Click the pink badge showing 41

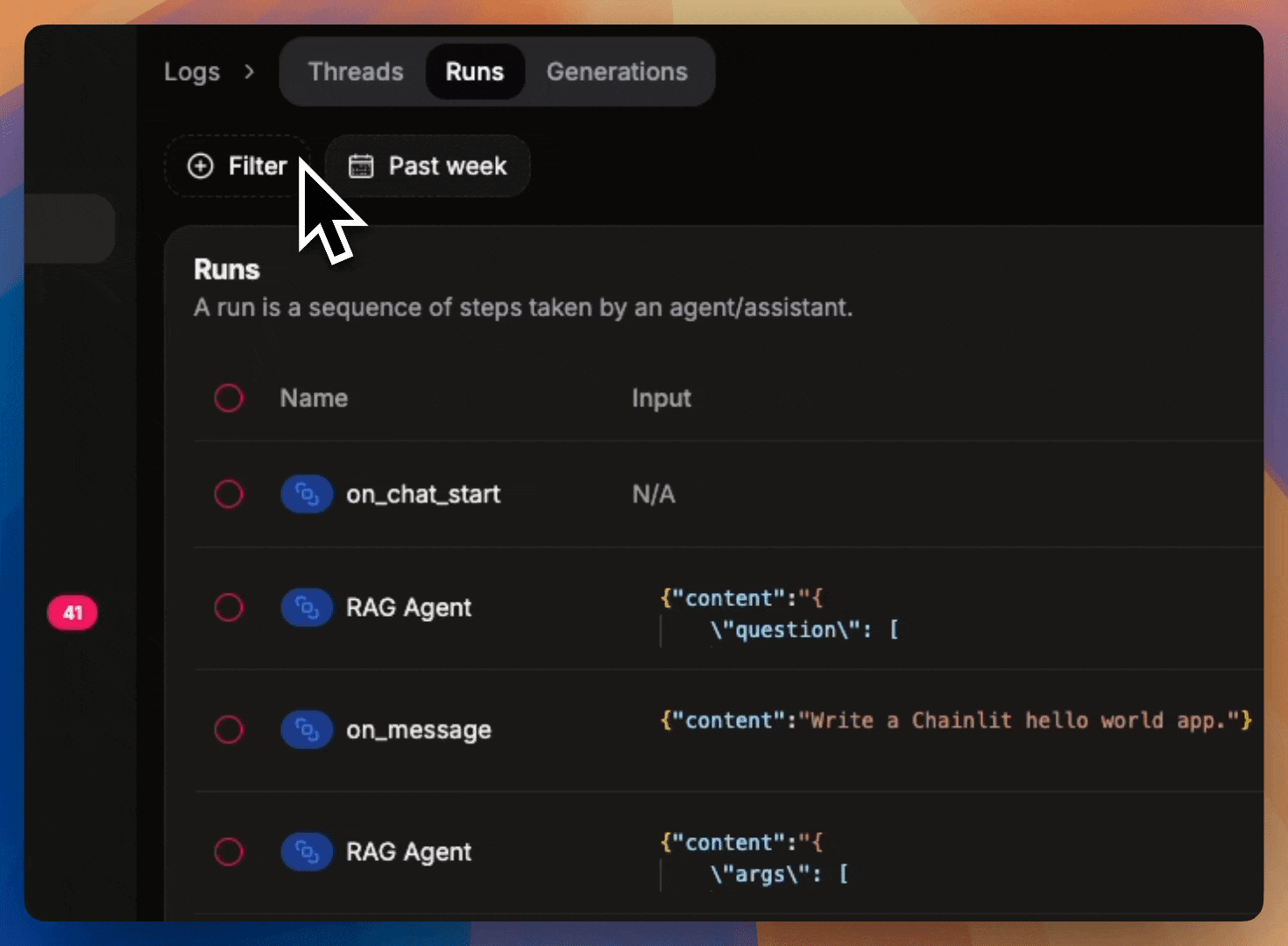click(x=73, y=612)
